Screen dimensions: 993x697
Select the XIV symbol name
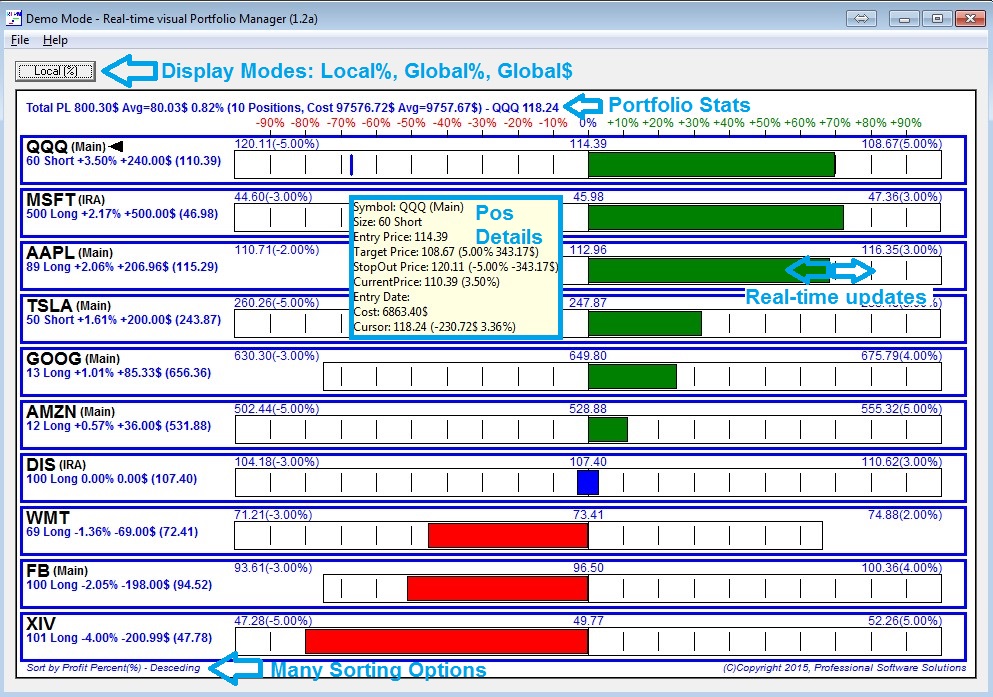(x=41, y=624)
